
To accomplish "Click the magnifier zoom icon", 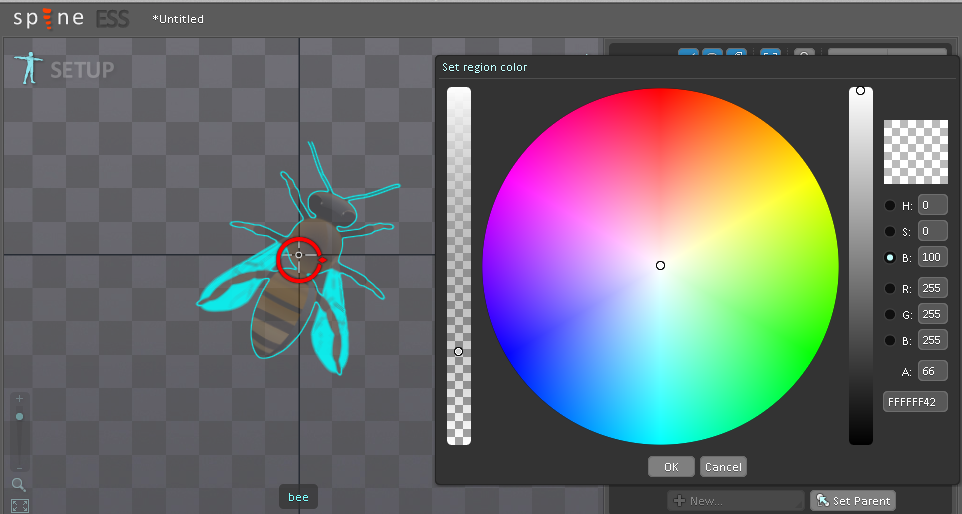I will 19,485.
